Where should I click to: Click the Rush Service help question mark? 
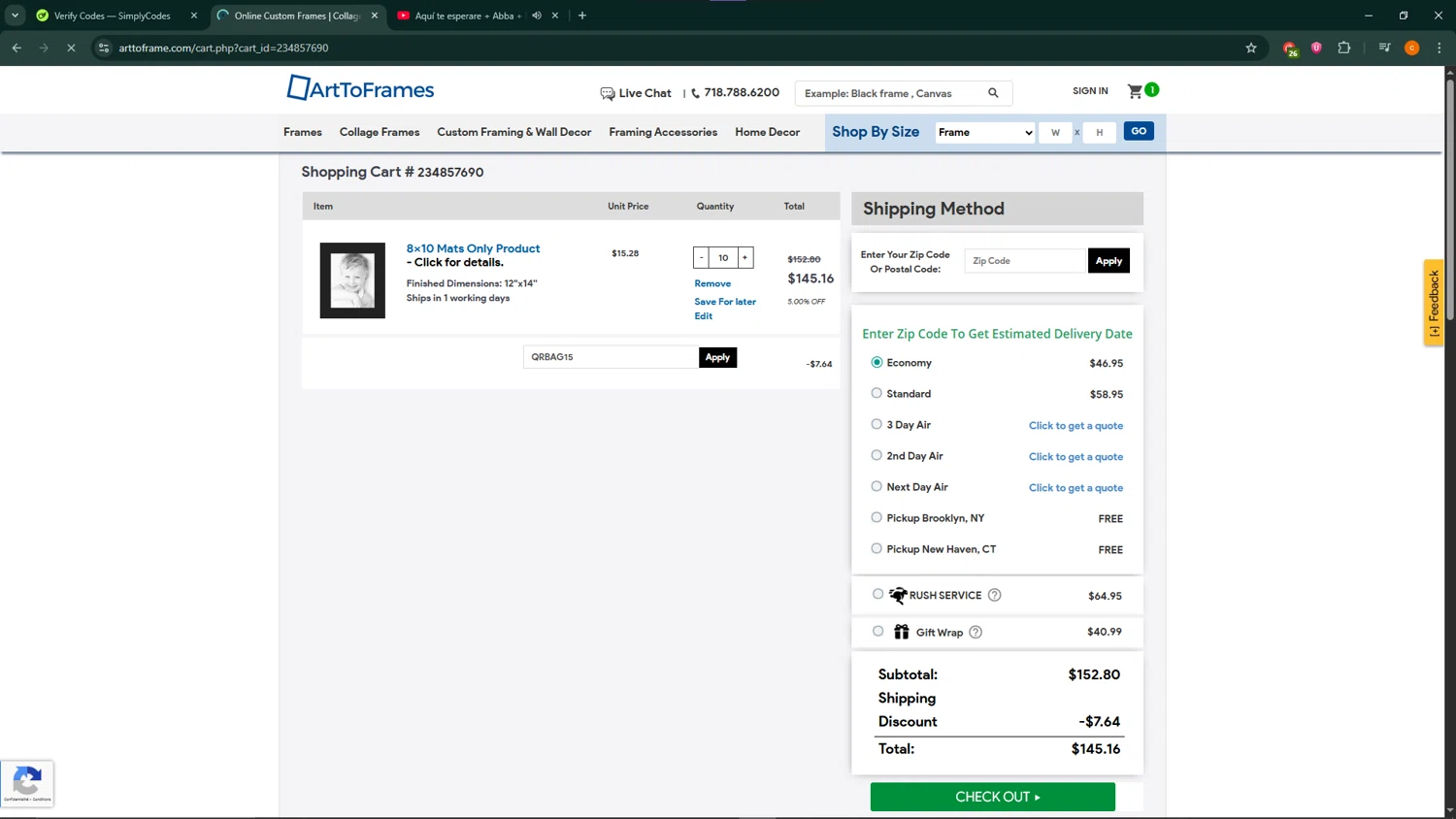click(x=994, y=595)
